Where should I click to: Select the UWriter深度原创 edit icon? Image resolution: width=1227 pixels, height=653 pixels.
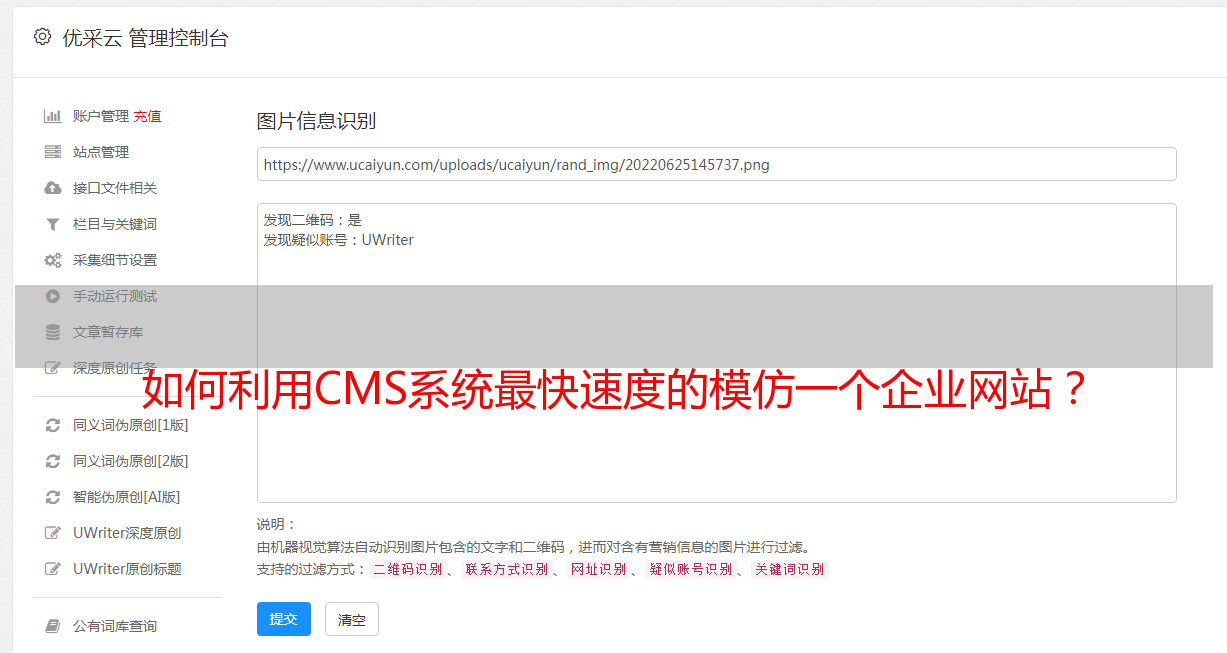(x=53, y=533)
